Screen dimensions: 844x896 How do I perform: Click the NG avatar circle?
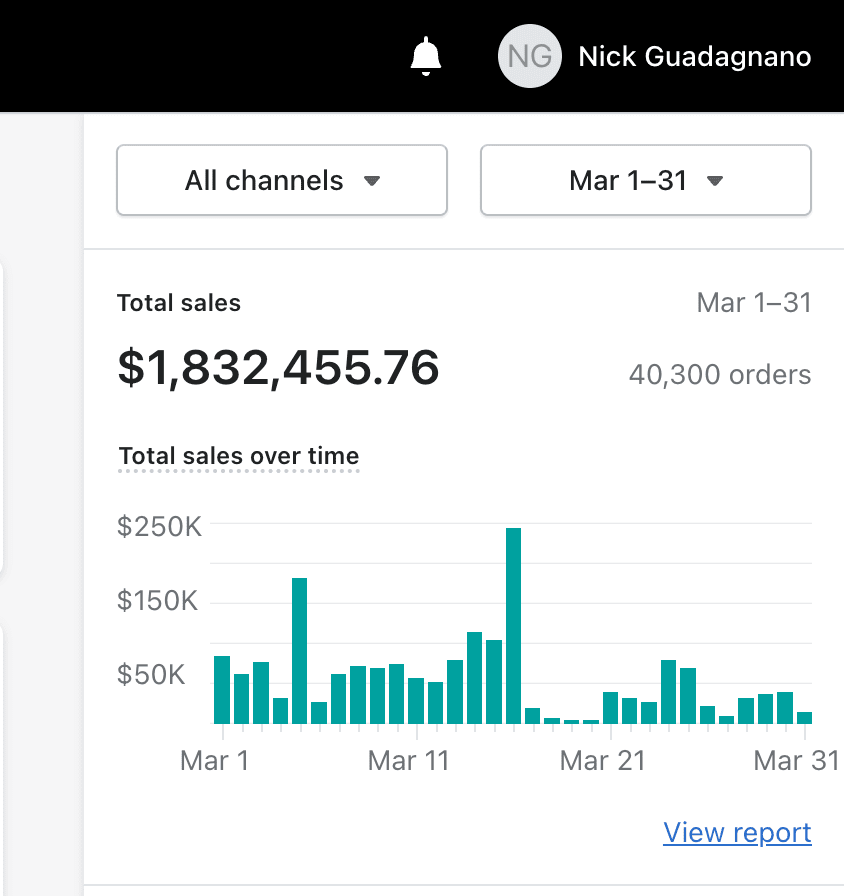pyautogui.click(x=529, y=56)
